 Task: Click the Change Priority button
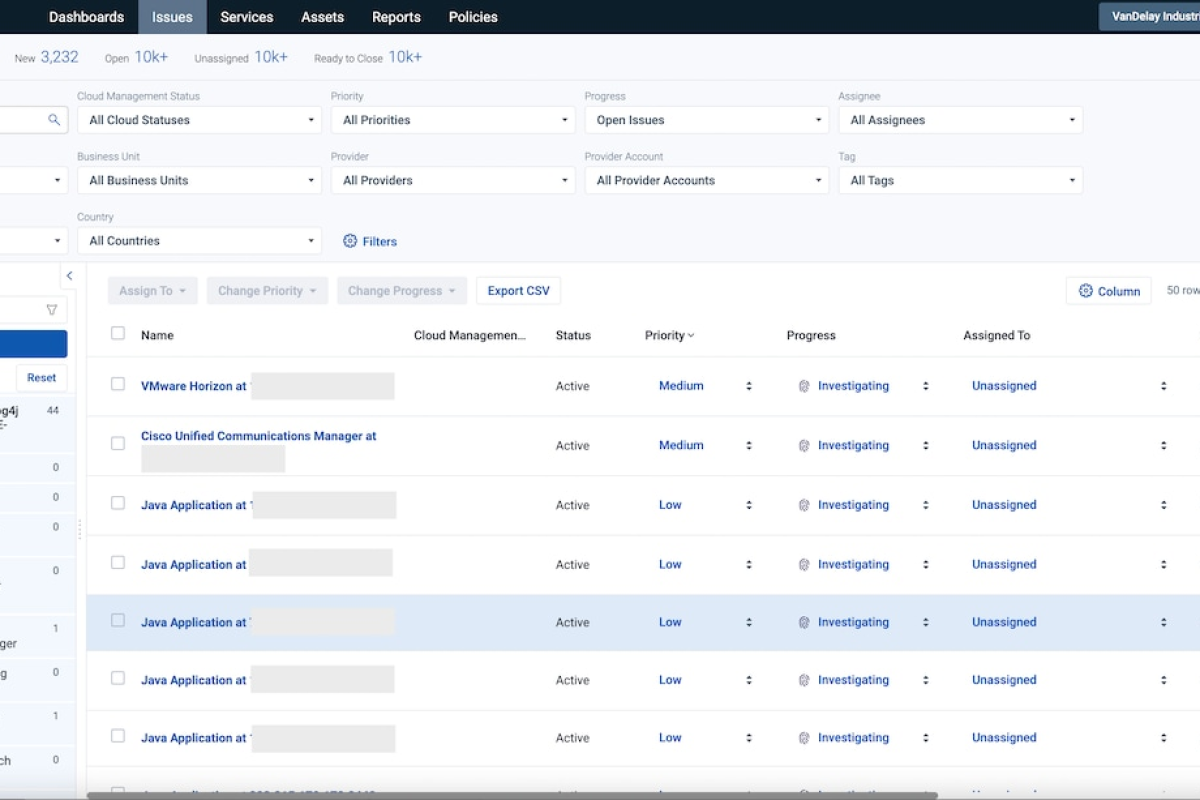click(x=267, y=291)
